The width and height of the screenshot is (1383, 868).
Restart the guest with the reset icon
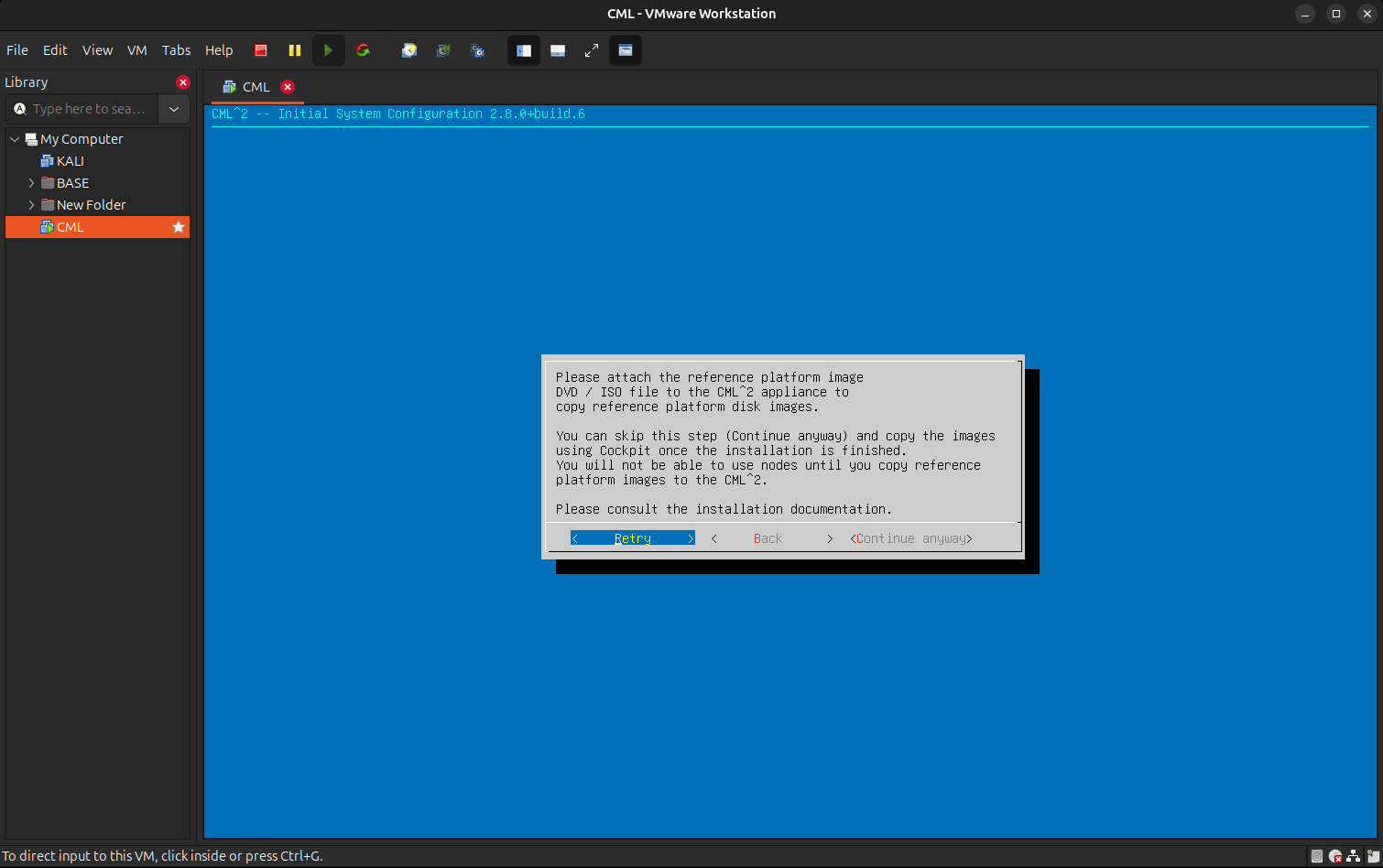tap(363, 50)
